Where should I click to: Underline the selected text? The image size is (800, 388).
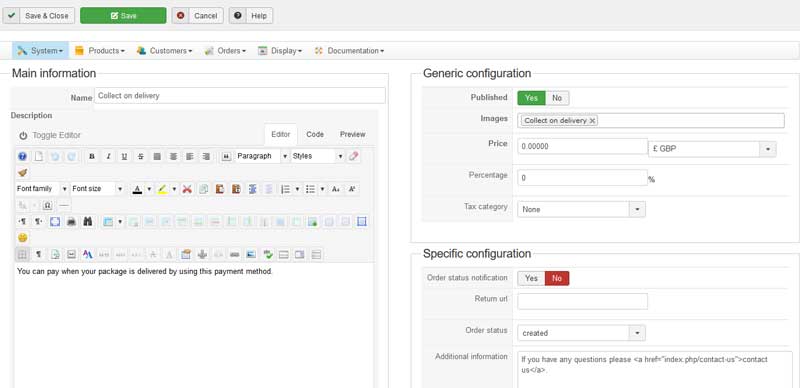click(124, 156)
